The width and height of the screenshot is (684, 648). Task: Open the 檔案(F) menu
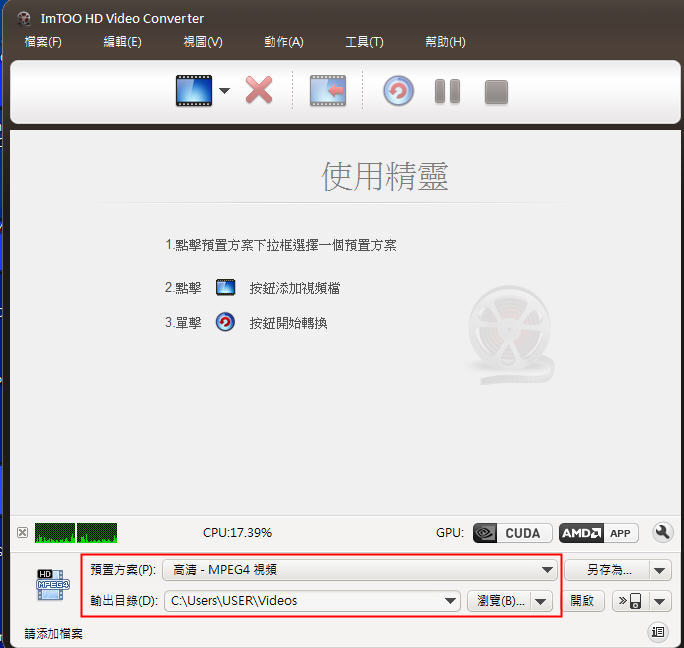click(42, 42)
